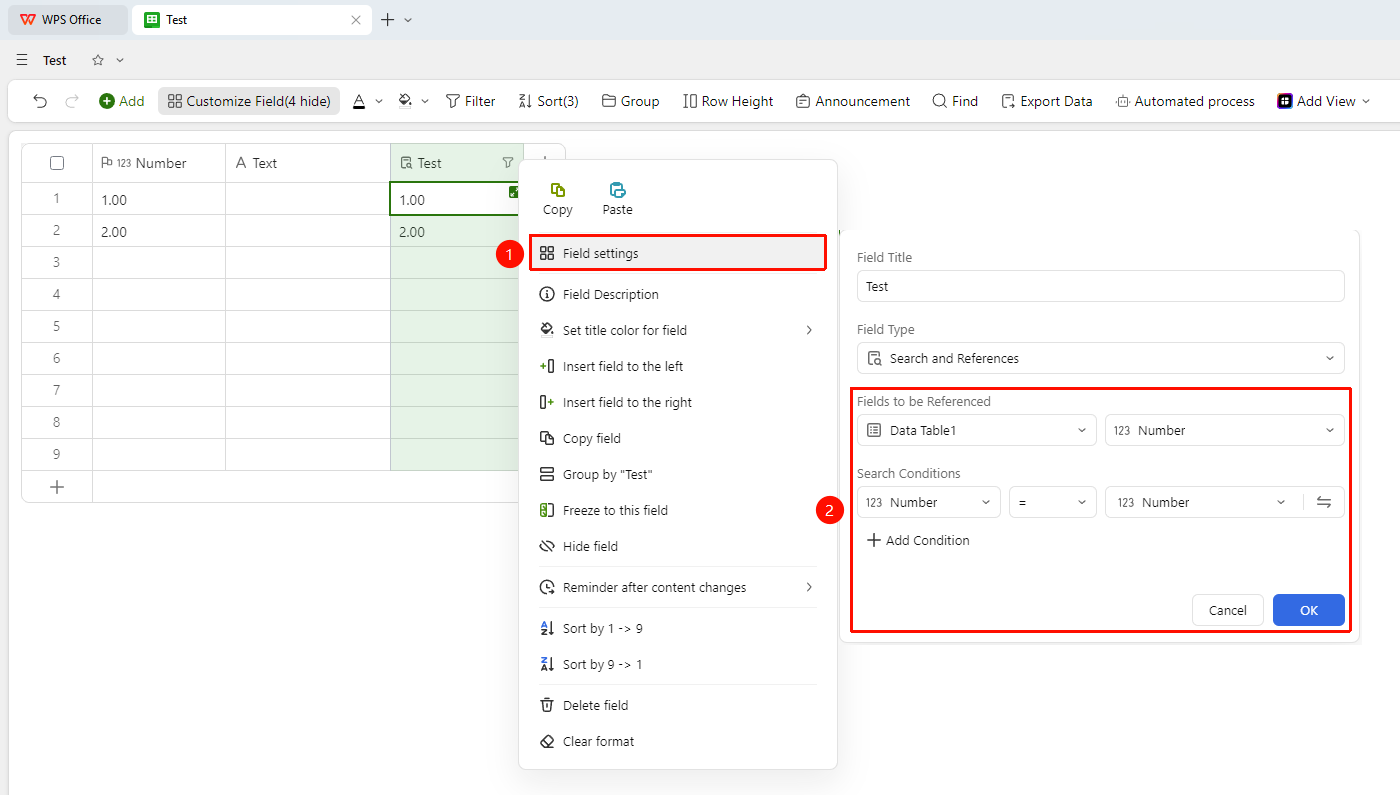The height and width of the screenshot is (795, 1400).
Task: Click the fill color paint bucket icon
Action: coord(405,101)
